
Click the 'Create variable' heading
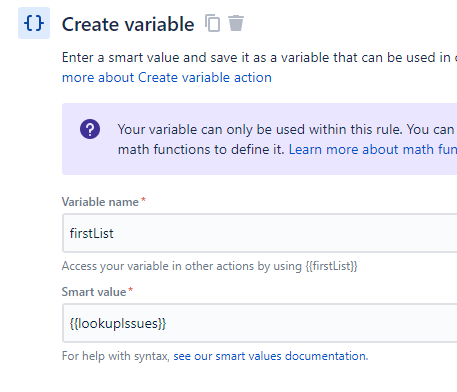tap(128, 24)
